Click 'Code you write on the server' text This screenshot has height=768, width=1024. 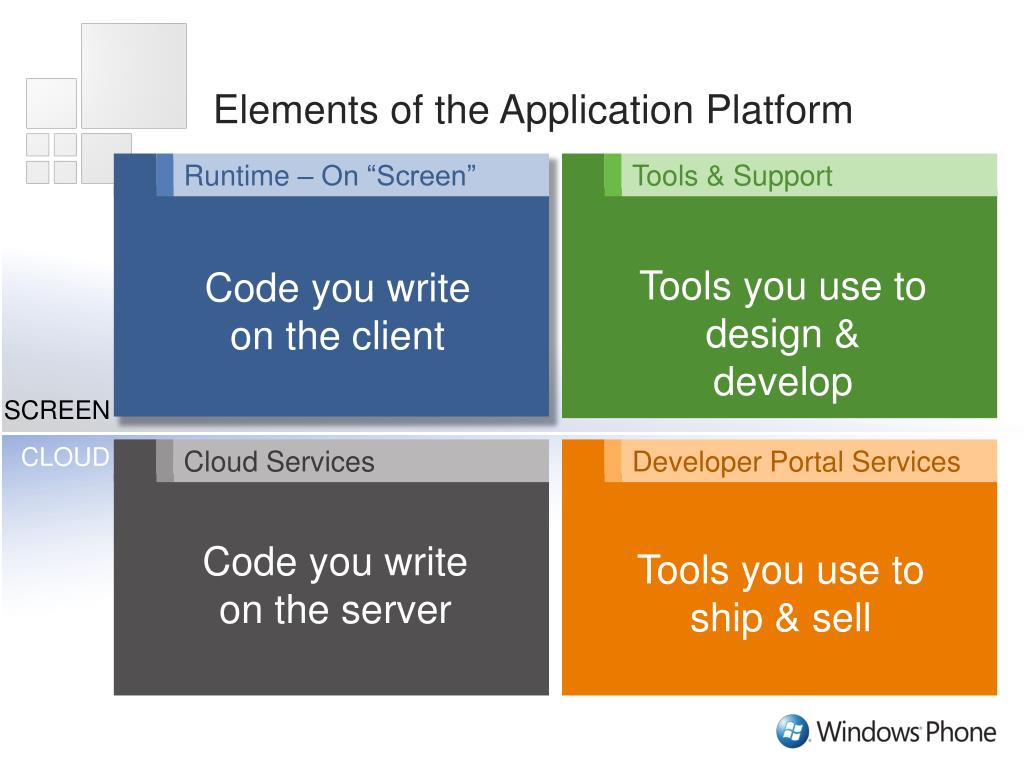pyautogui.click(x=335, y=586)
